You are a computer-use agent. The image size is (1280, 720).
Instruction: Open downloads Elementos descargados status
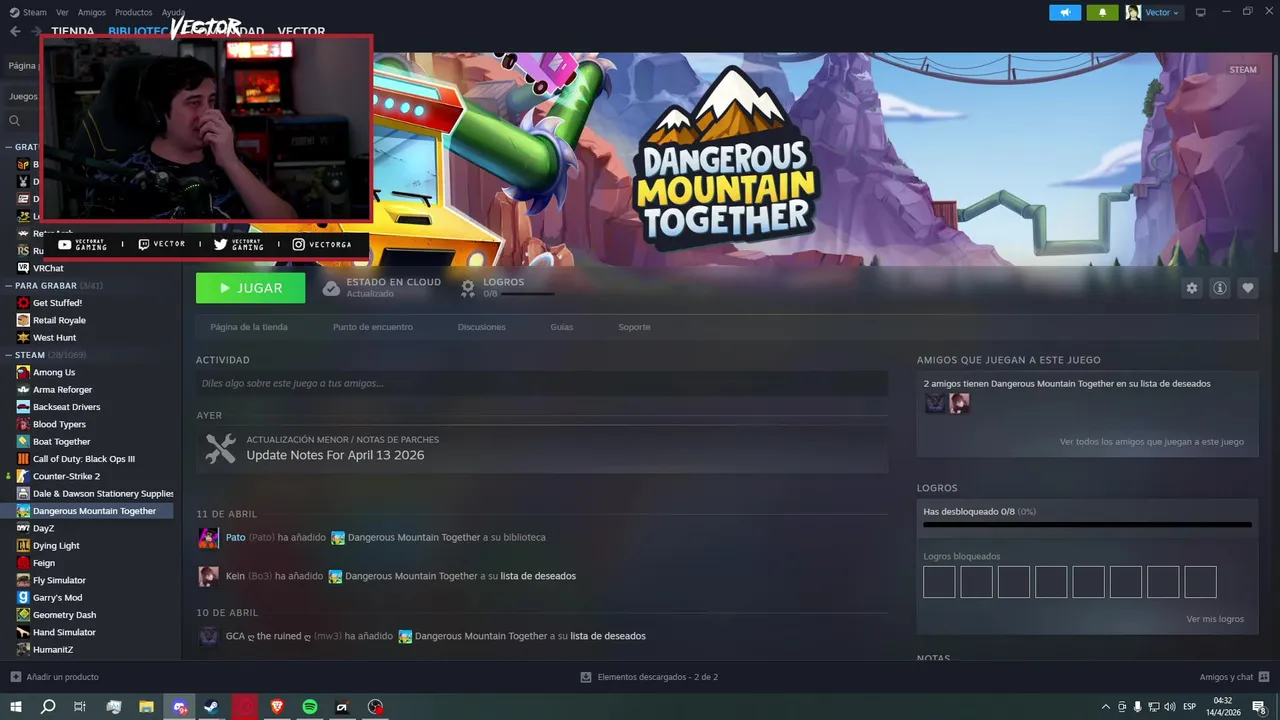649,677
